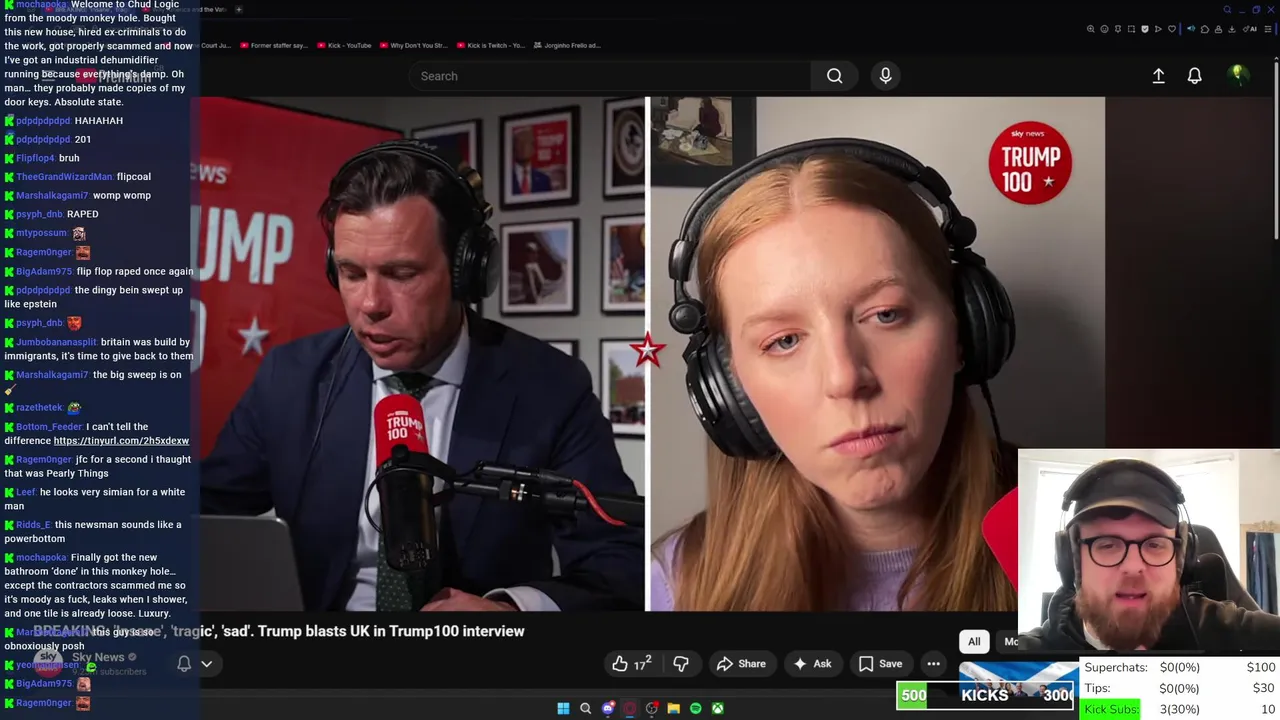The width and height of the screenshot is (1280, 720).
Task: Open the ad blocker shield icon
Action: click(1145, 29)
